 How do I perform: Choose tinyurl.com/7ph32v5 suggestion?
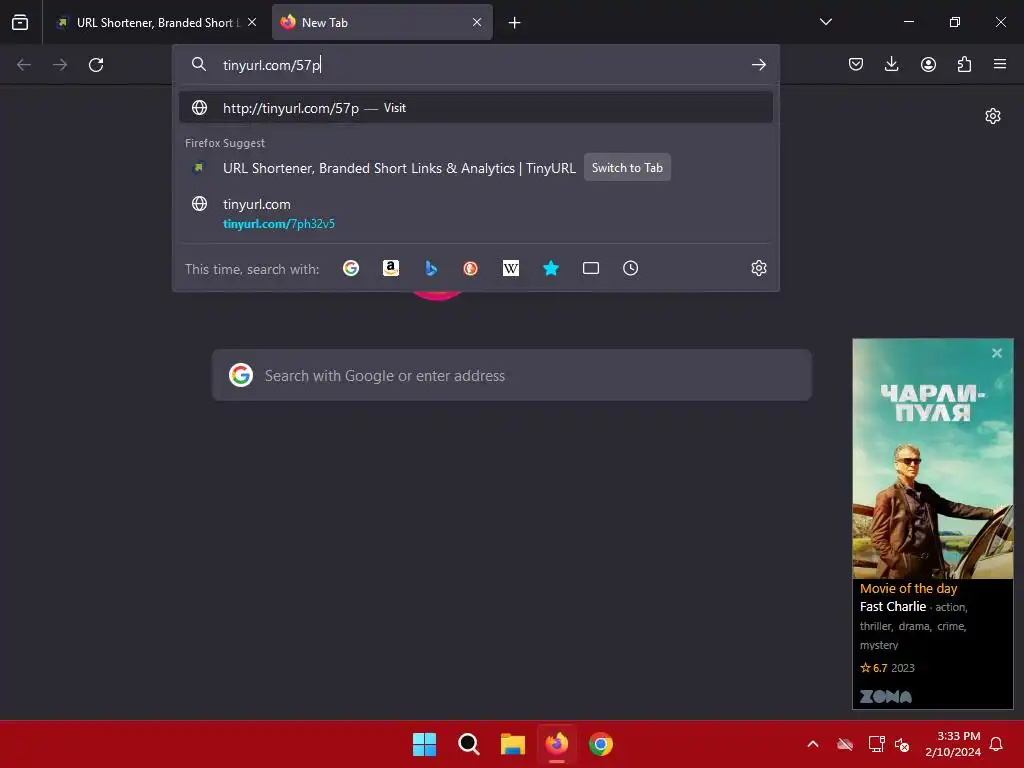475,213
